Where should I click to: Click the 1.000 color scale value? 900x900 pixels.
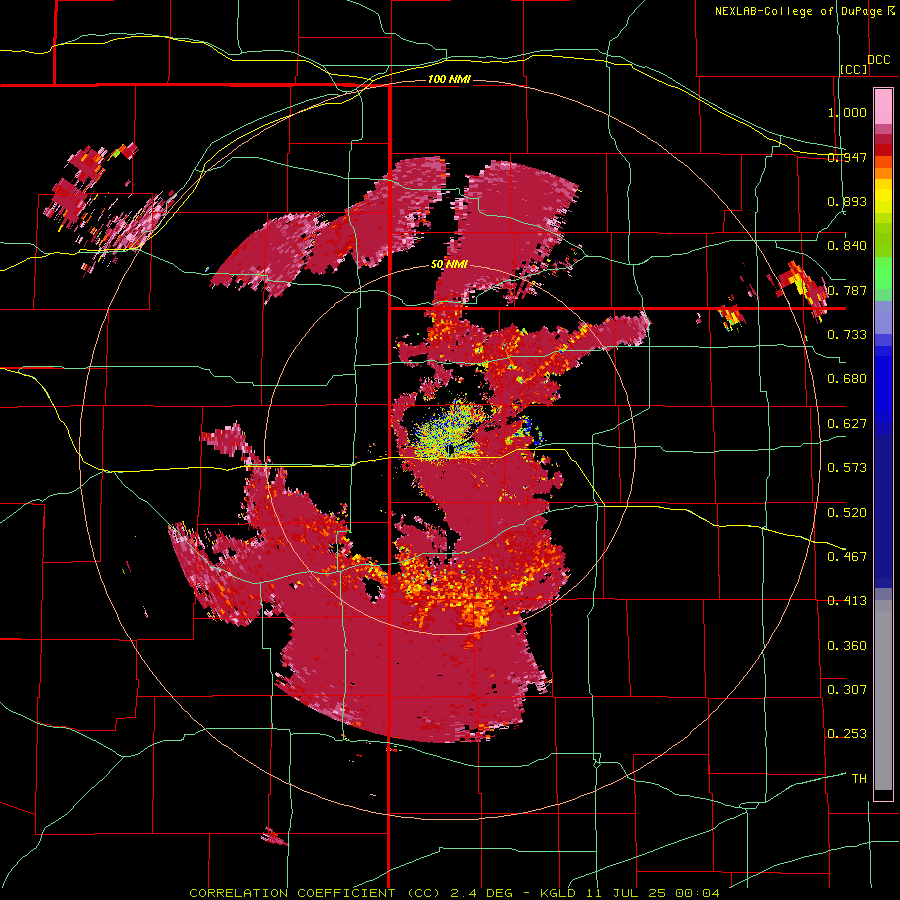(x=847, y=112)
